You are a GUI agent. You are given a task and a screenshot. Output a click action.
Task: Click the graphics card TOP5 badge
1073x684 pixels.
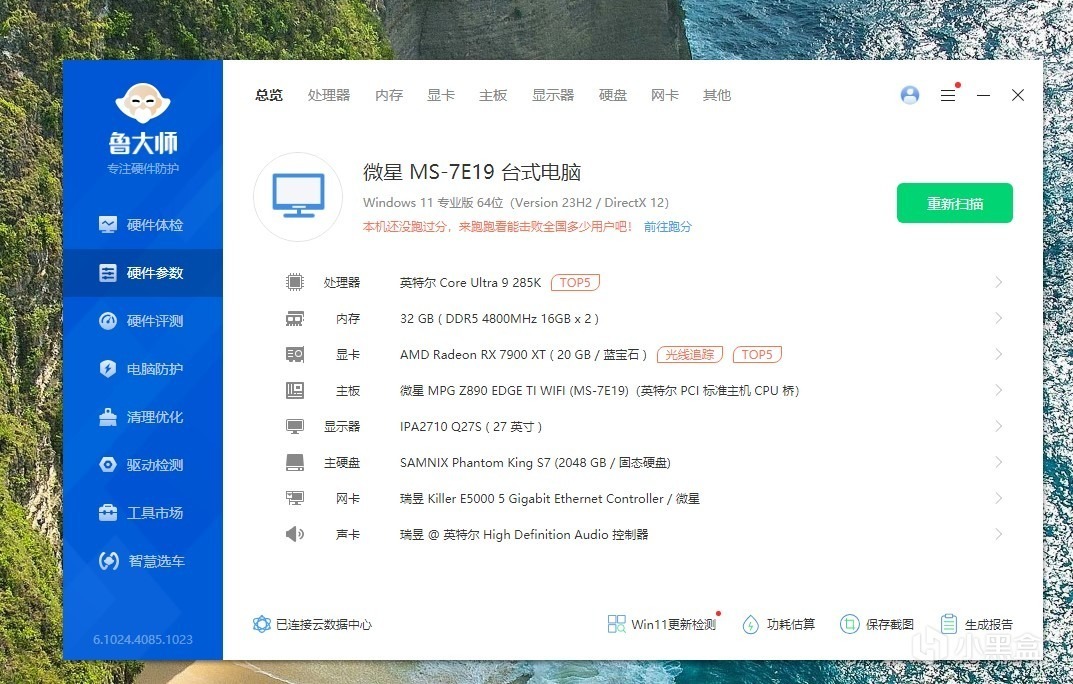coord(757,354)
